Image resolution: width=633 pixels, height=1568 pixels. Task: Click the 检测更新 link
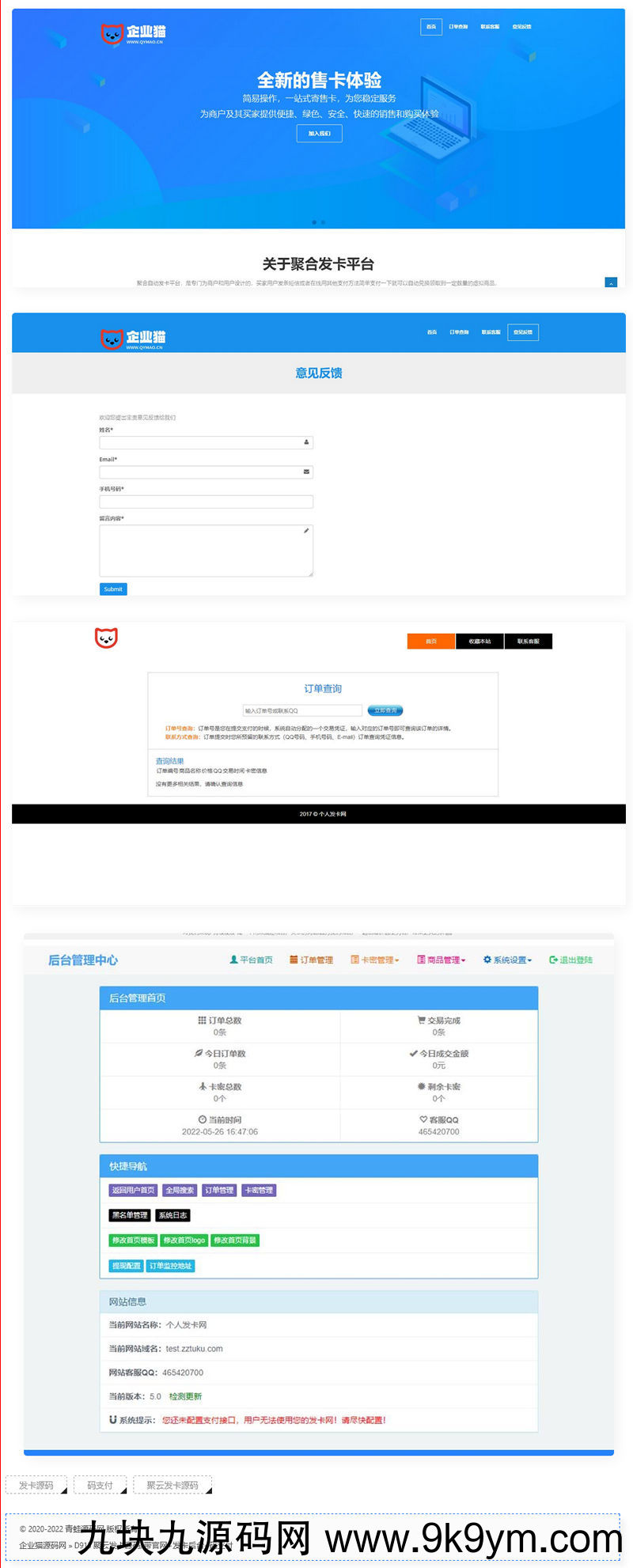tap(185, 1396)
